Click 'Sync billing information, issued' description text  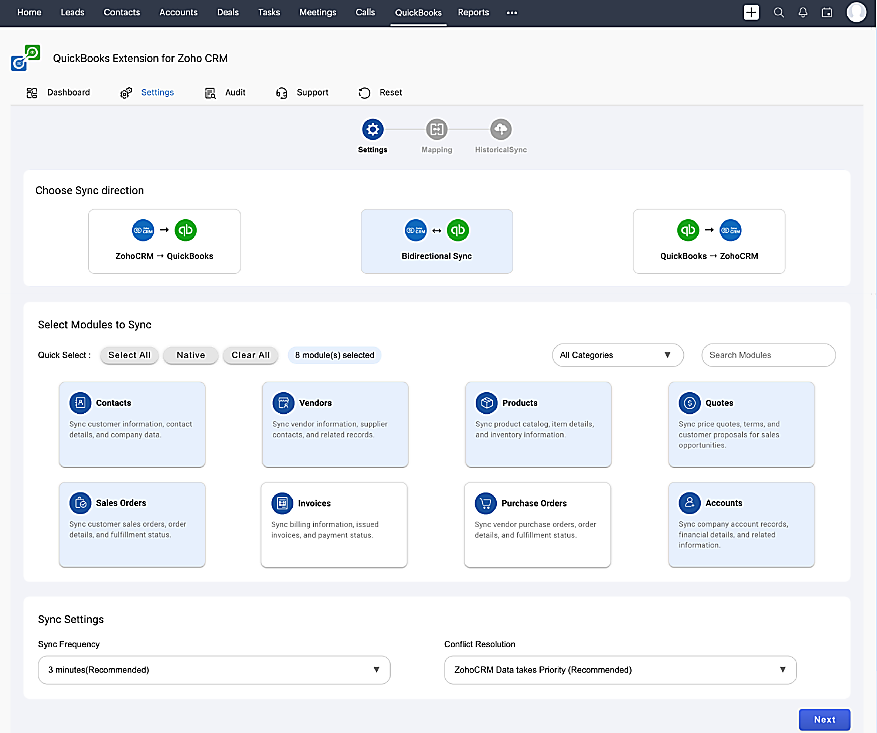[325, 524]
